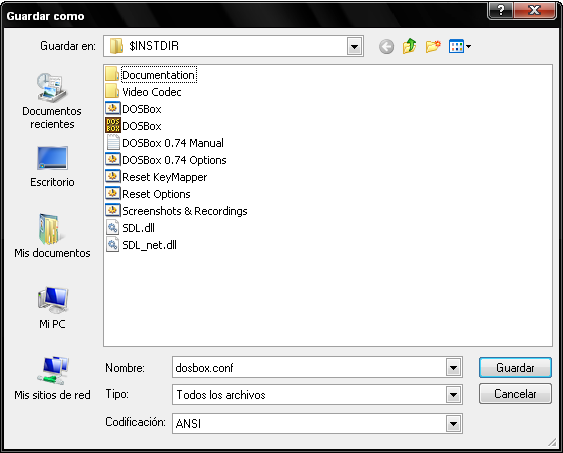Create a new folder
The height and width of the screenshot is (453, 563).
[x=433, y=46]
